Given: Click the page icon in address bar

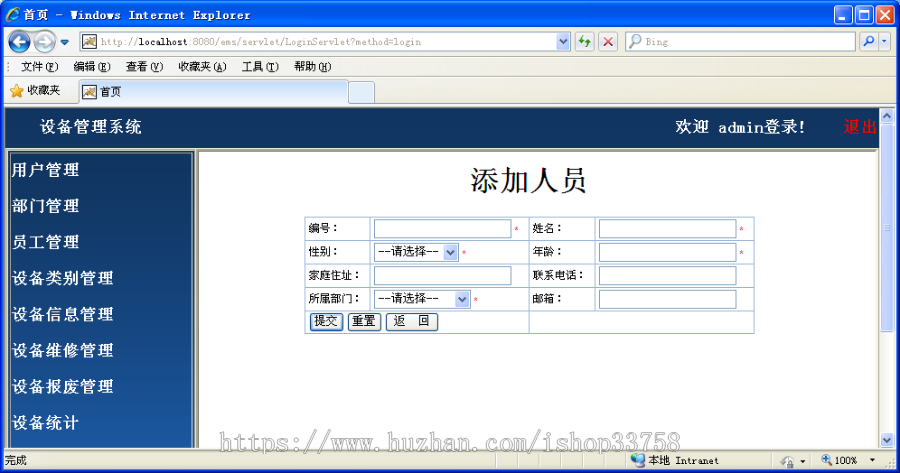Looking at the screenshot, I should pos(89,41).
